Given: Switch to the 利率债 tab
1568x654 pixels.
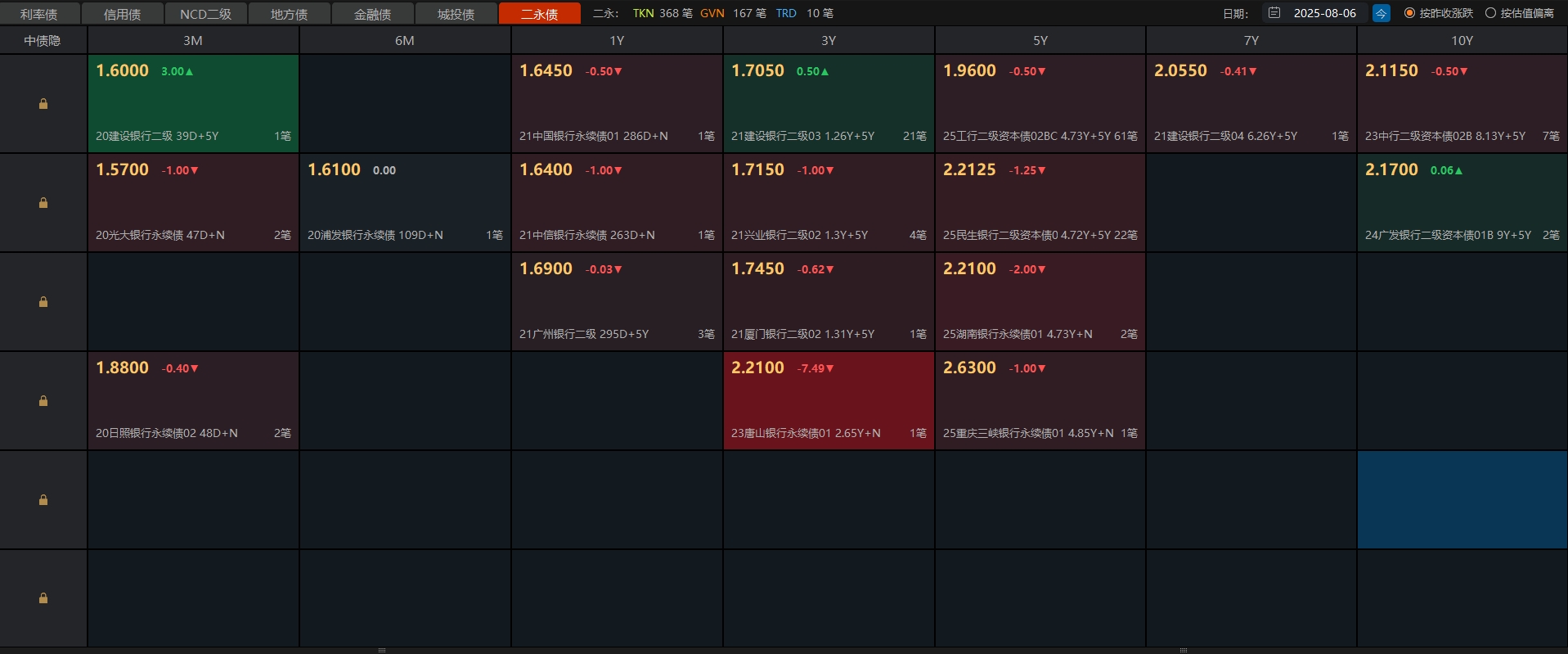Looking at the screenshot, I should [39, 14].
